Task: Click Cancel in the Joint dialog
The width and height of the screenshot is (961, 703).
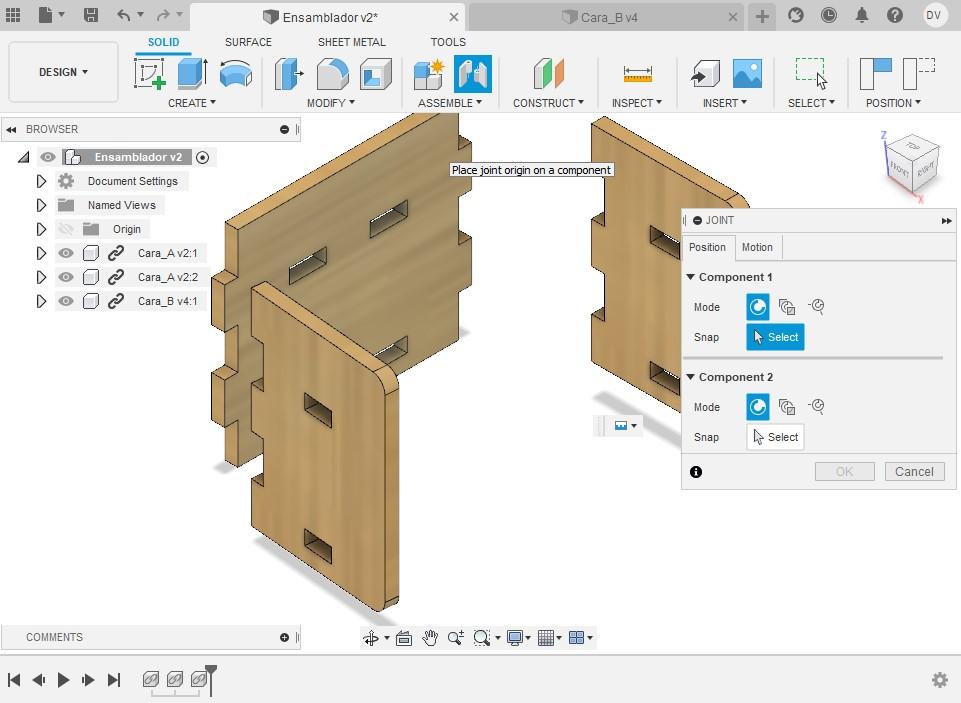Action: coord(914,471)
